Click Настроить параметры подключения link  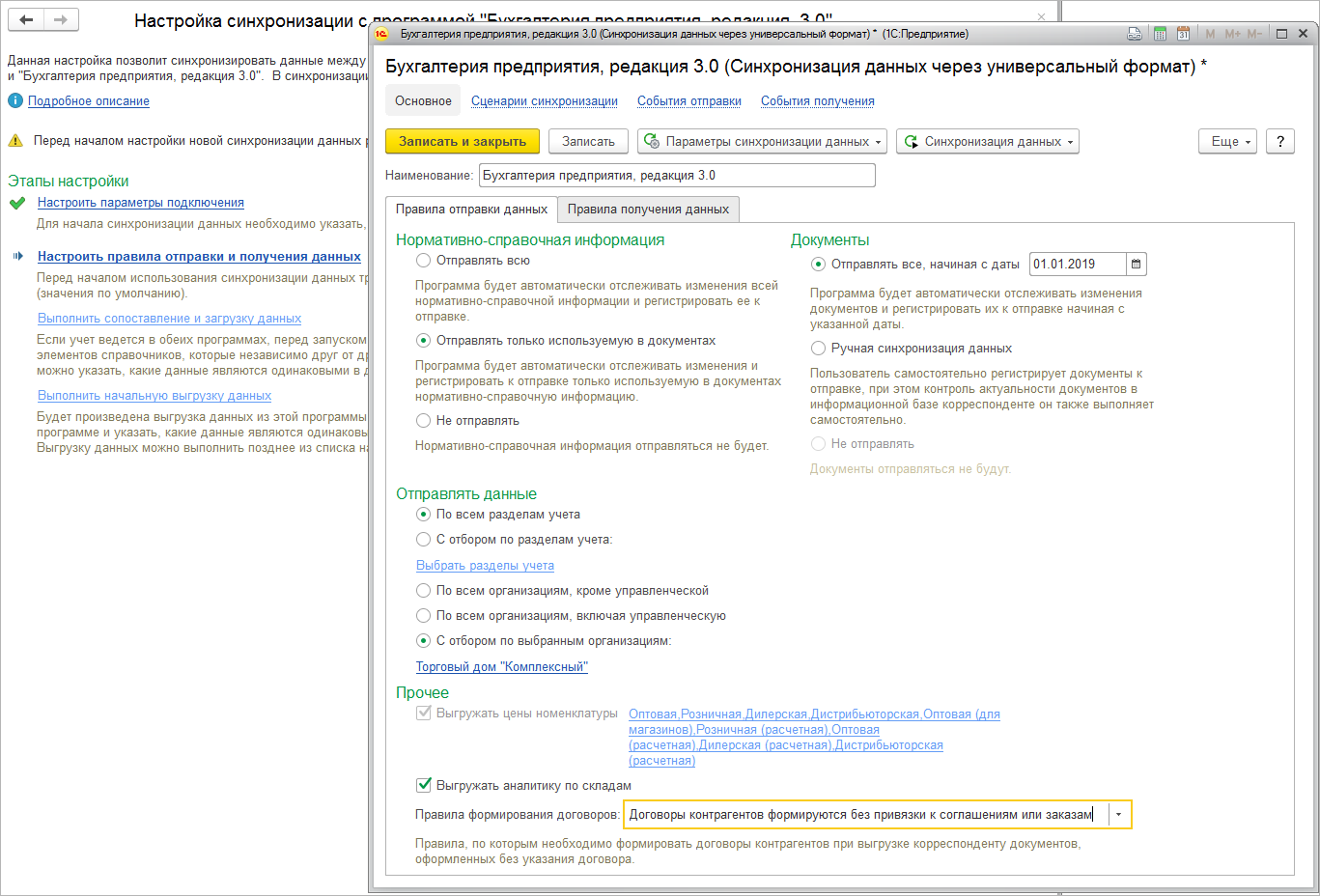[141, 203]
